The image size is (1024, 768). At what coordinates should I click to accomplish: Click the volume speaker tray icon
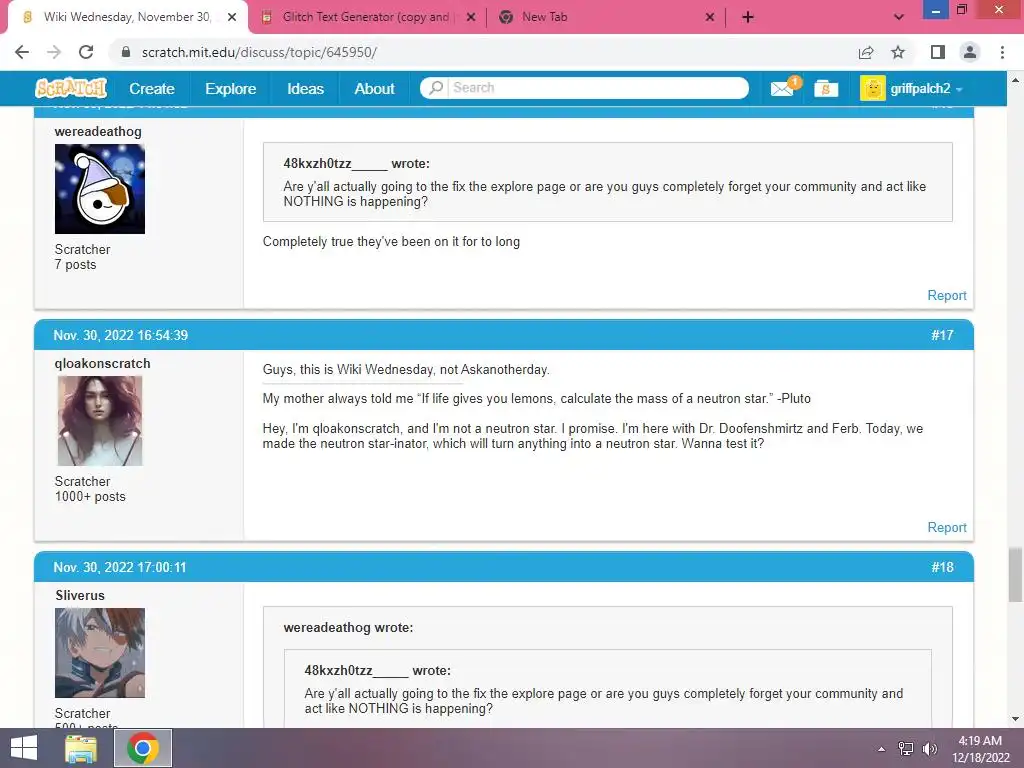[929, 749]
